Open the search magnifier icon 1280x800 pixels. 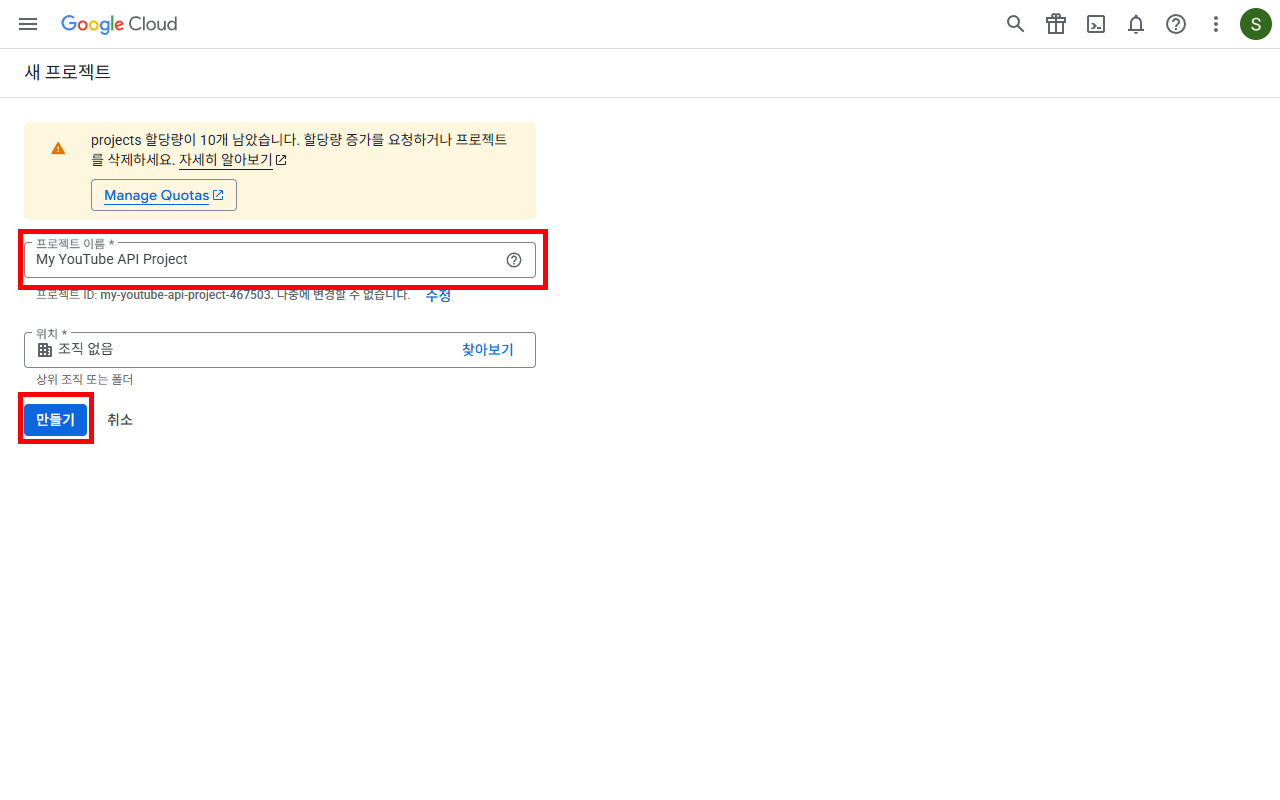[x=1016, y=24]
